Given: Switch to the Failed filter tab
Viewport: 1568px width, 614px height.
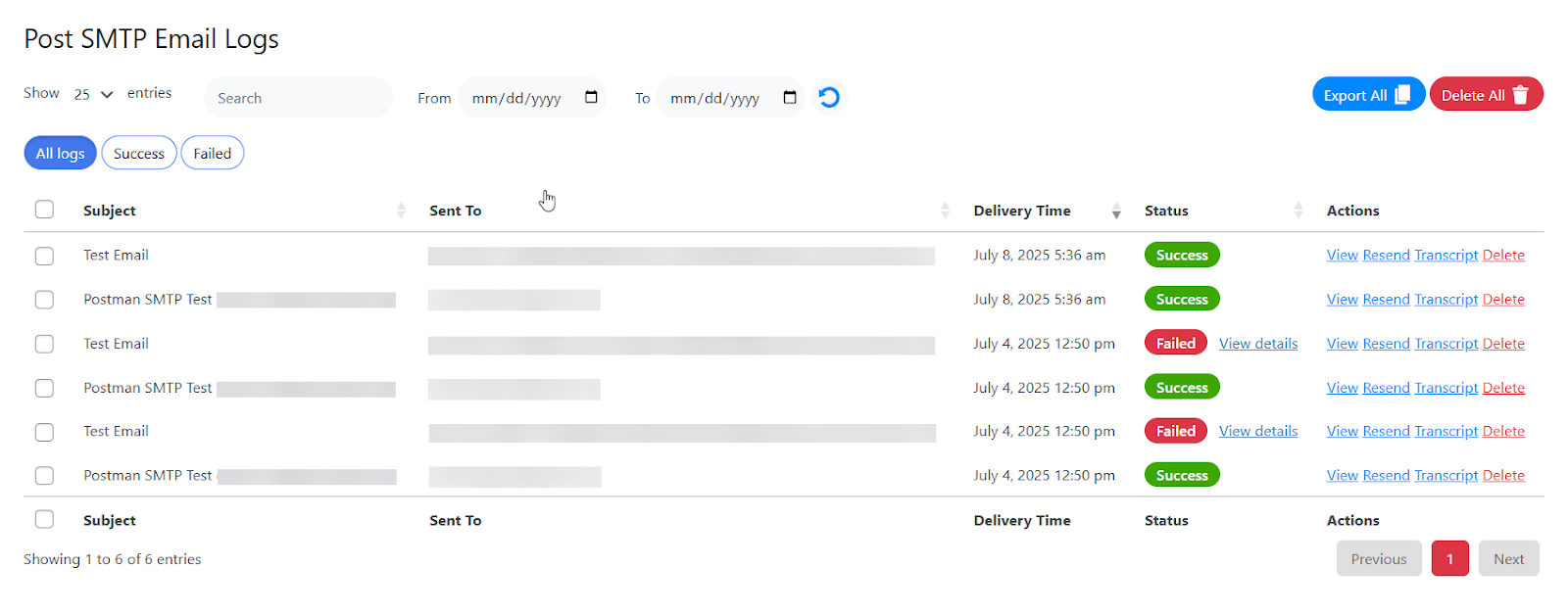Looking at the screenshot, I should 212,152.
